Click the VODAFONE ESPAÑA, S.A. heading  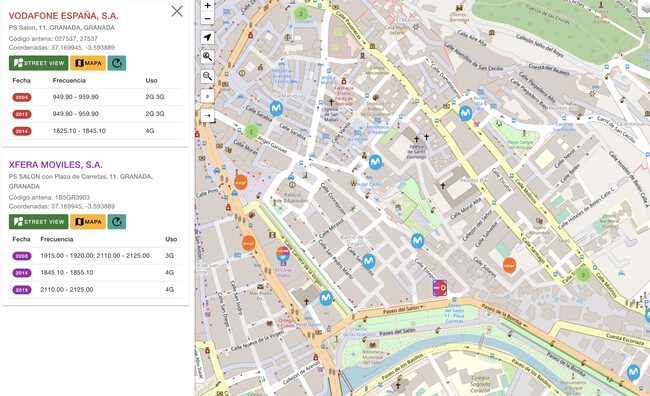63,16
